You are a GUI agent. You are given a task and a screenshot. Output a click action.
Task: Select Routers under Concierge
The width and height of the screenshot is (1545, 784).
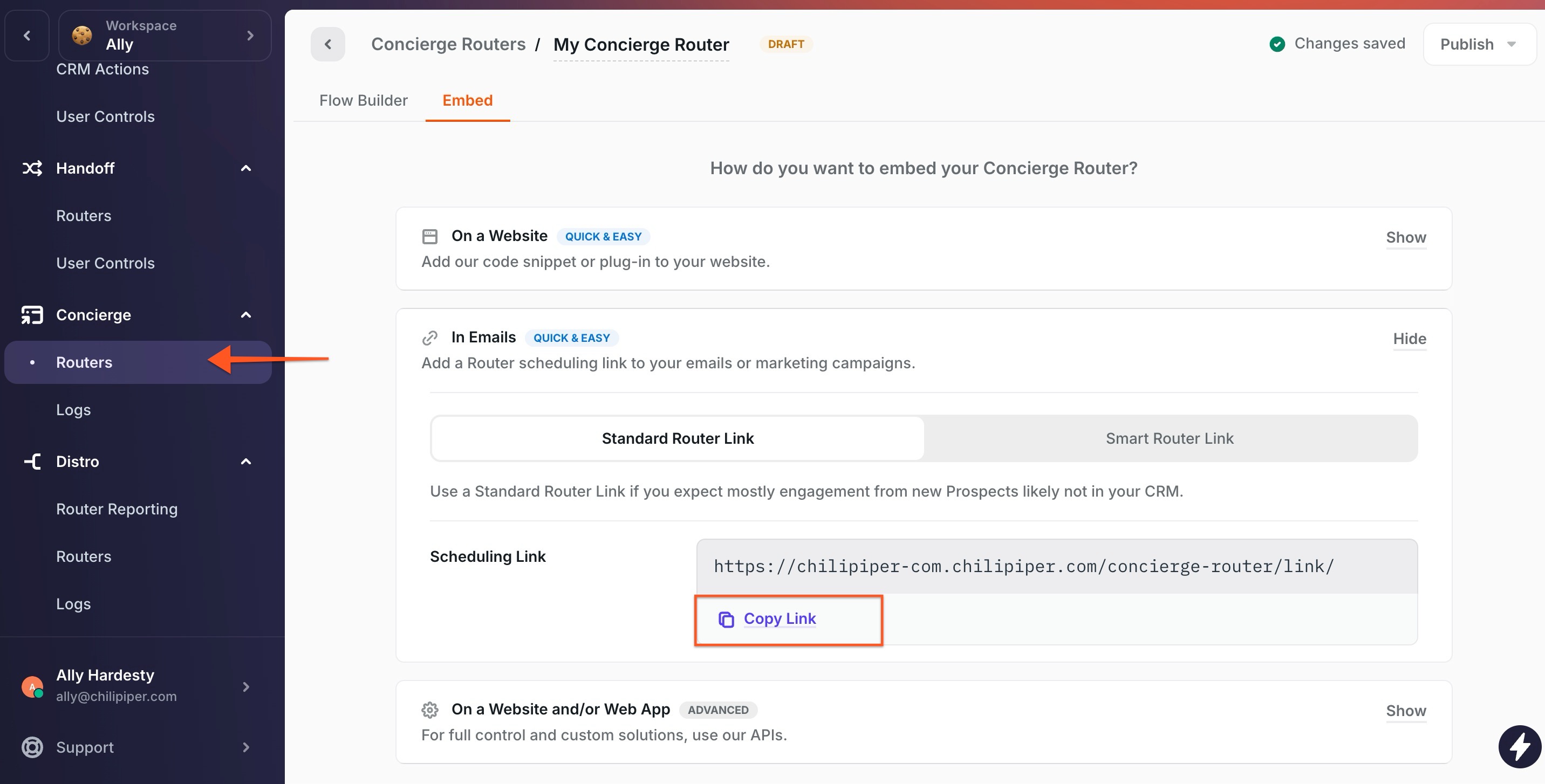click(138, 363)
